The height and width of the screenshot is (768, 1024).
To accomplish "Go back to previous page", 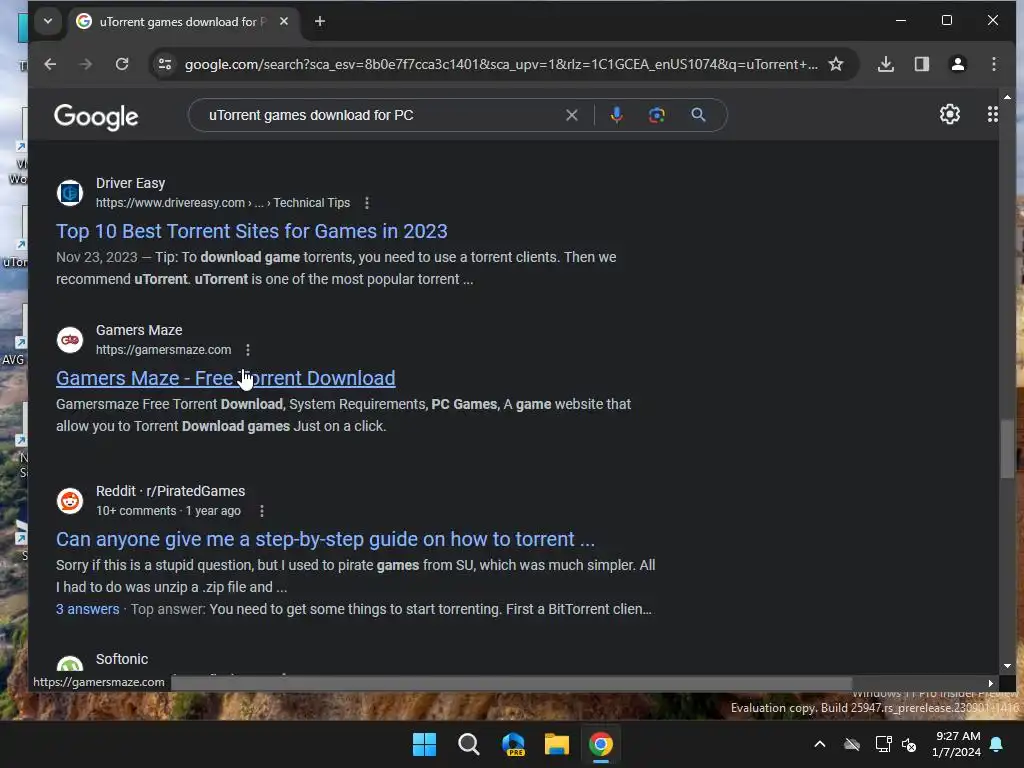I will coord(50,64).
